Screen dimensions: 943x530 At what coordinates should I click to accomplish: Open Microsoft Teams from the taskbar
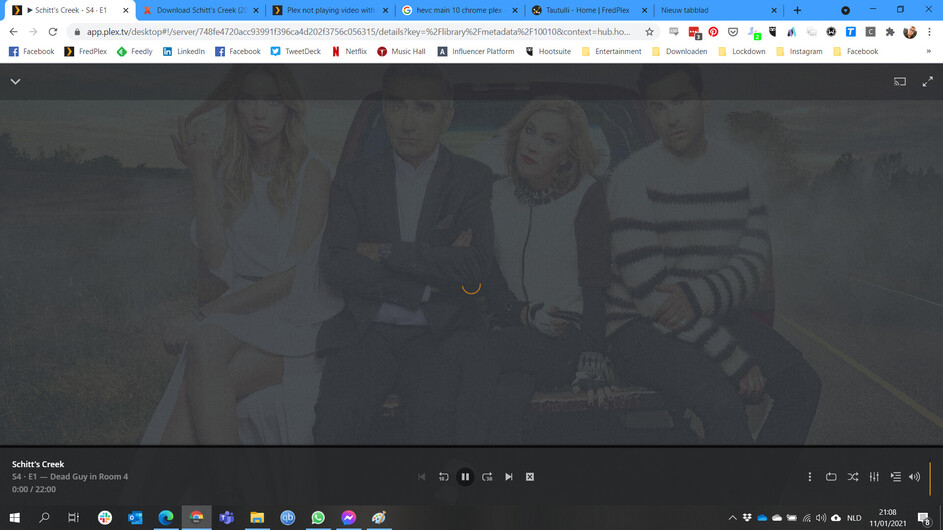(x=227, y=517)
